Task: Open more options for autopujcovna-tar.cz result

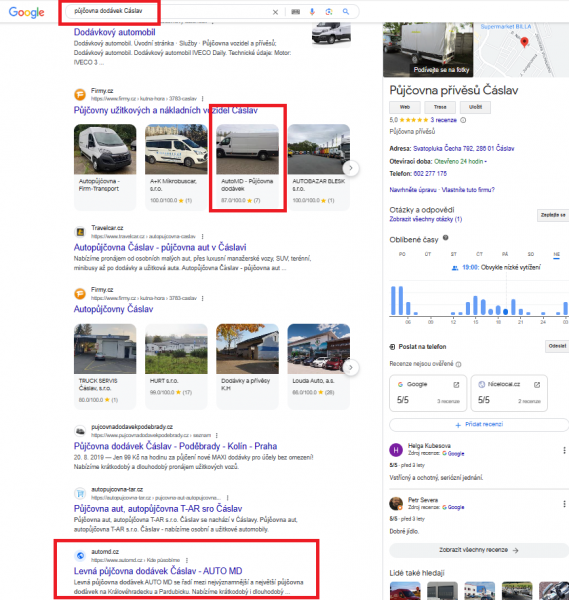Action: (x=228, y=498)
